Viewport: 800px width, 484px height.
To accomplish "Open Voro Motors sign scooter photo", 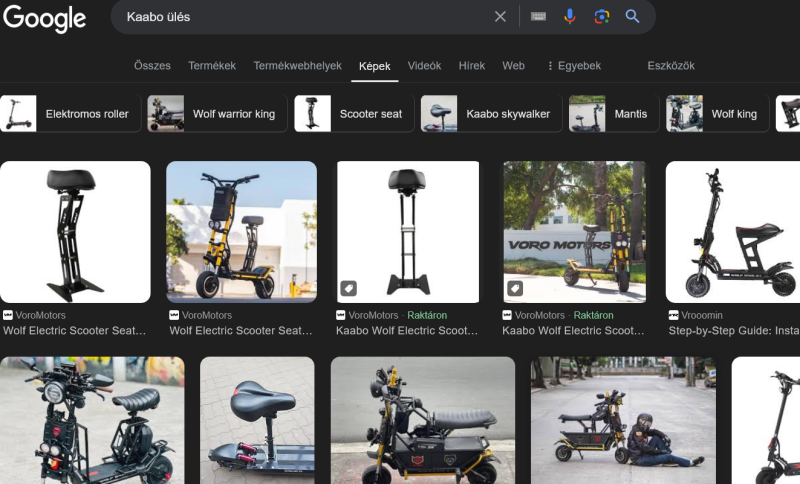I will click(x=574, y=232).
